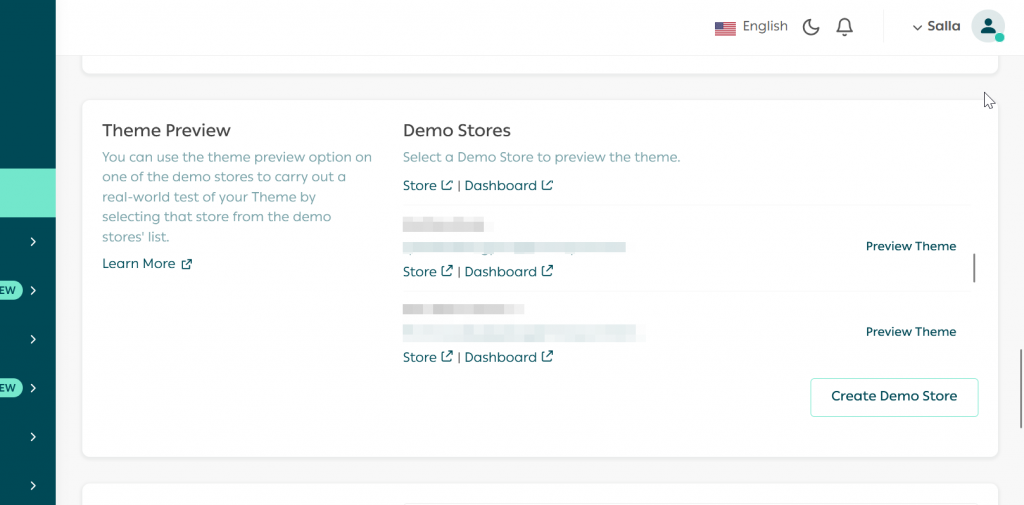Image resolution: width=1024 pixels, height=505 pixels.
Task: Click the upper Preview Theme link
Action: [910, 246]
